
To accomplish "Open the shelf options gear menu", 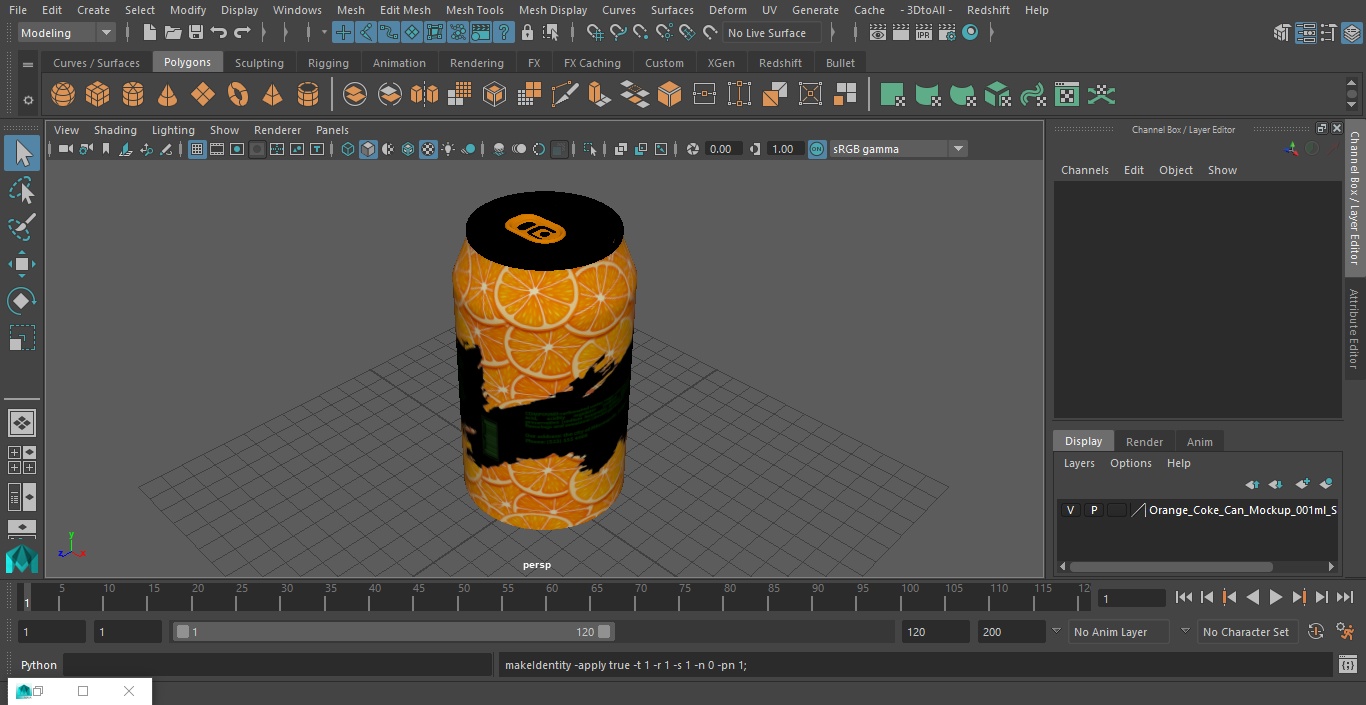I will pos(28,99).
